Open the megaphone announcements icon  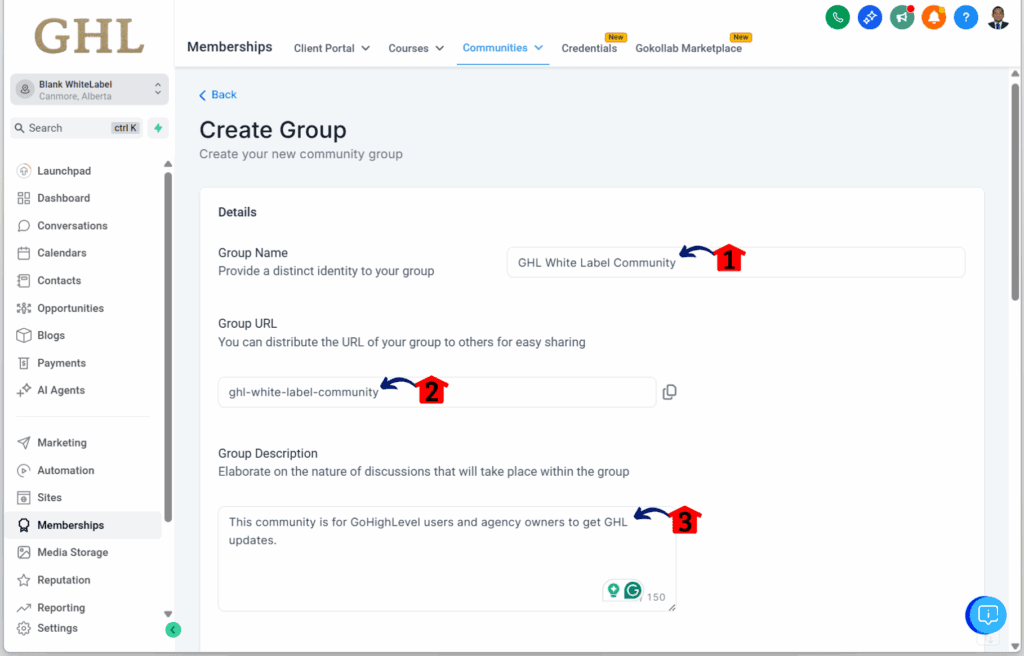(x=902, y=17)
